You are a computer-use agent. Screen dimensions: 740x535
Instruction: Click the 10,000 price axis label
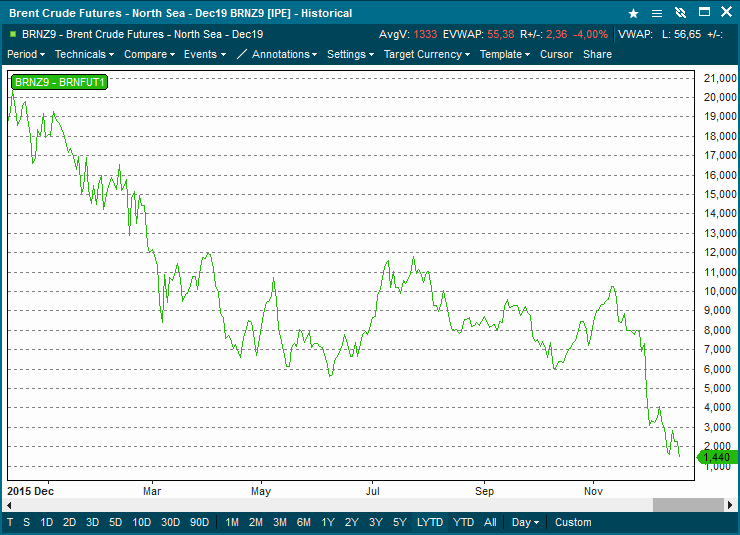coord(720,291)
